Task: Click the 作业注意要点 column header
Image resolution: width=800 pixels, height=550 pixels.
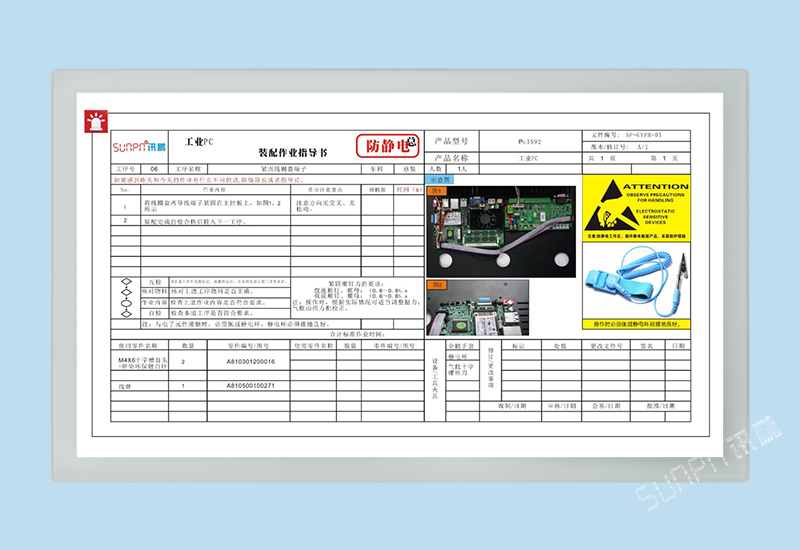Action: point(326,190)
